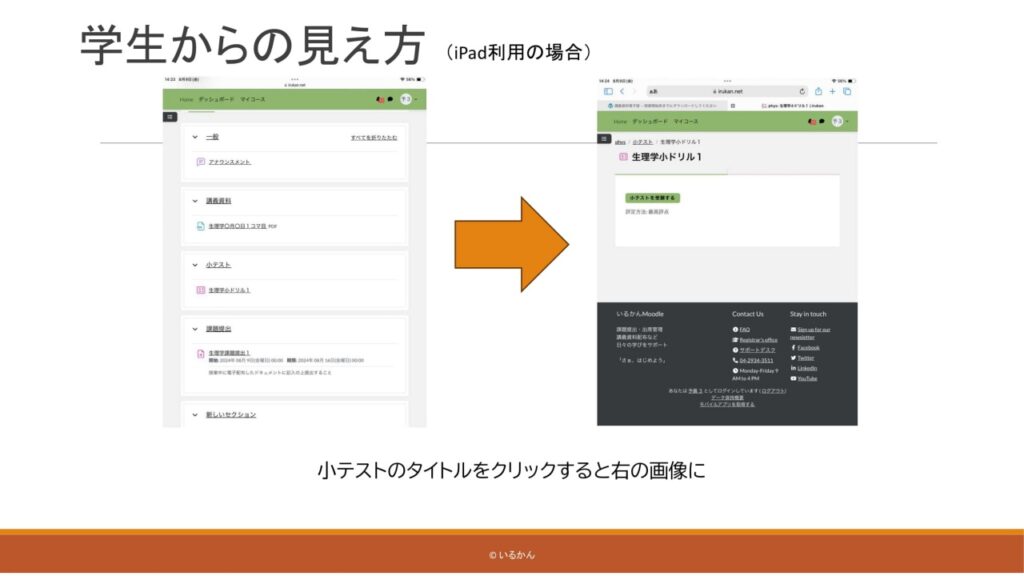Tap the Safari reload icon in address bar

[x=801, y=91]
